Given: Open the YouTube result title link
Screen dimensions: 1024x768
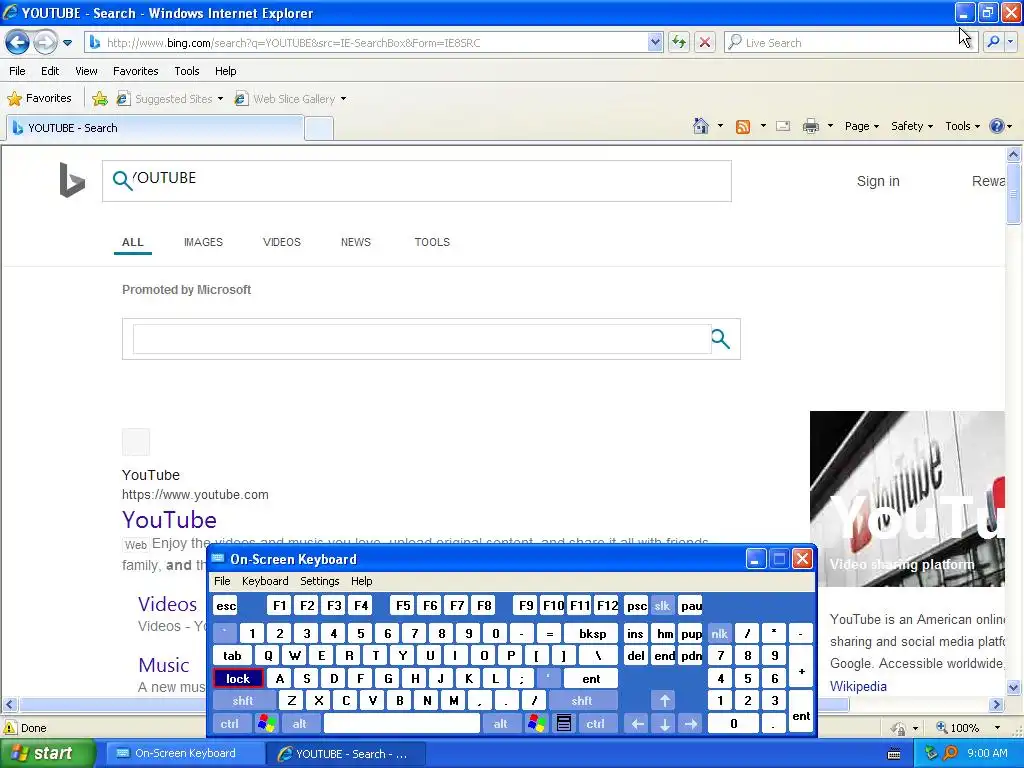Looking at the screenshot, I should point(169,520).
